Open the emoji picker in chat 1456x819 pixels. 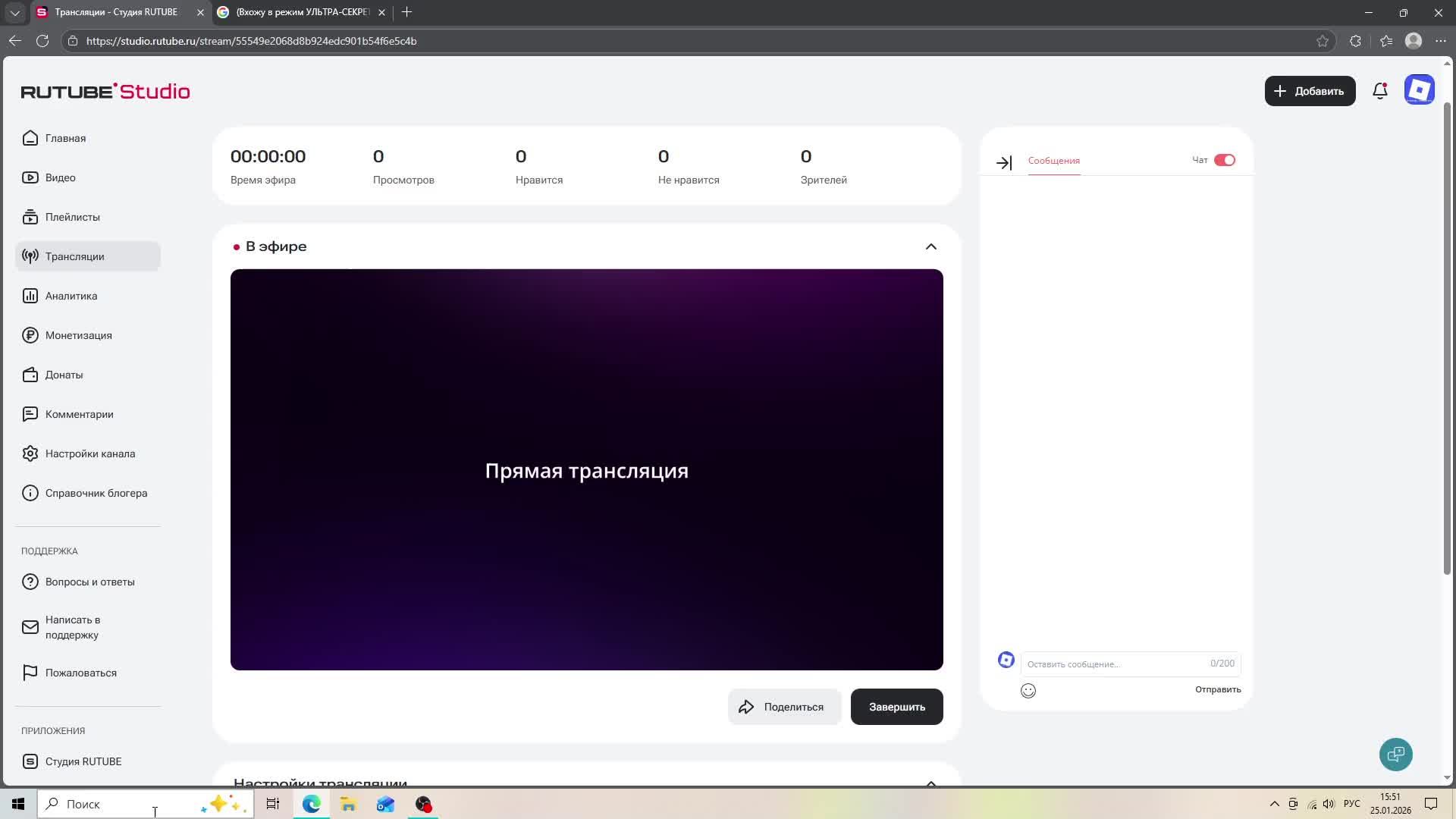[1028, 690]
